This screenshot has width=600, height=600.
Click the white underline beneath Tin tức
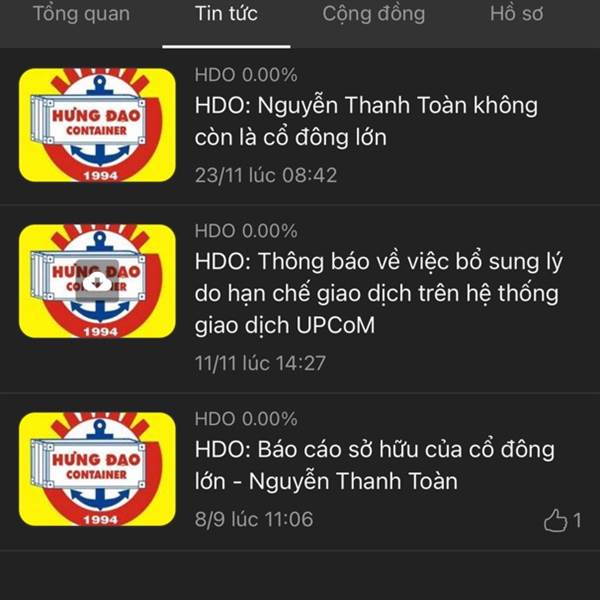[226, 47]
